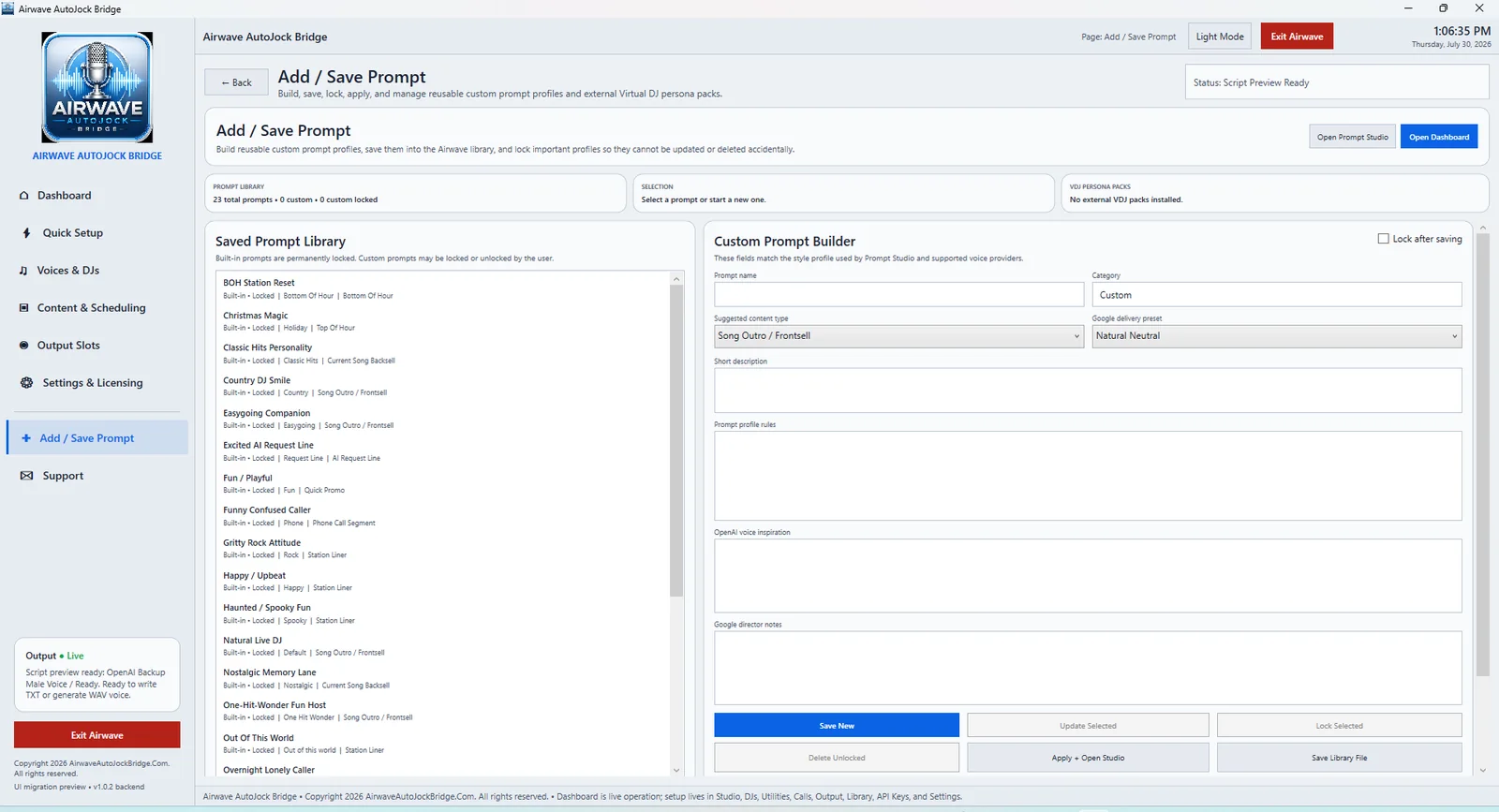Screen dimensions: 1499x812
Task: Click the OpenAI voice inspiration text area
Action: coord(1088,576)
